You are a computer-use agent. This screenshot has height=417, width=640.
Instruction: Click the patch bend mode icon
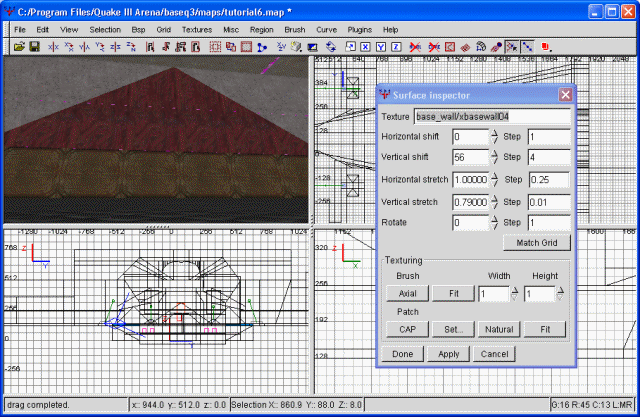(x=481, y=47)
